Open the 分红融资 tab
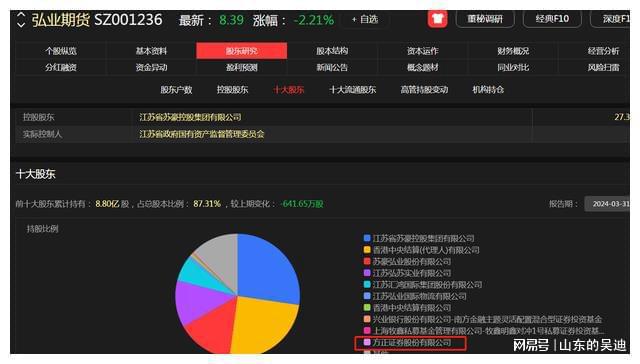This screenshot has width=640, height=364. (x=61, y=67)
